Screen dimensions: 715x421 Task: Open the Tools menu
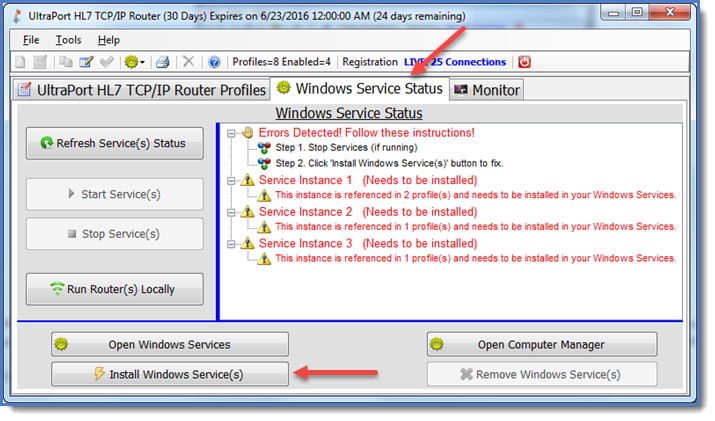[68, 40]
